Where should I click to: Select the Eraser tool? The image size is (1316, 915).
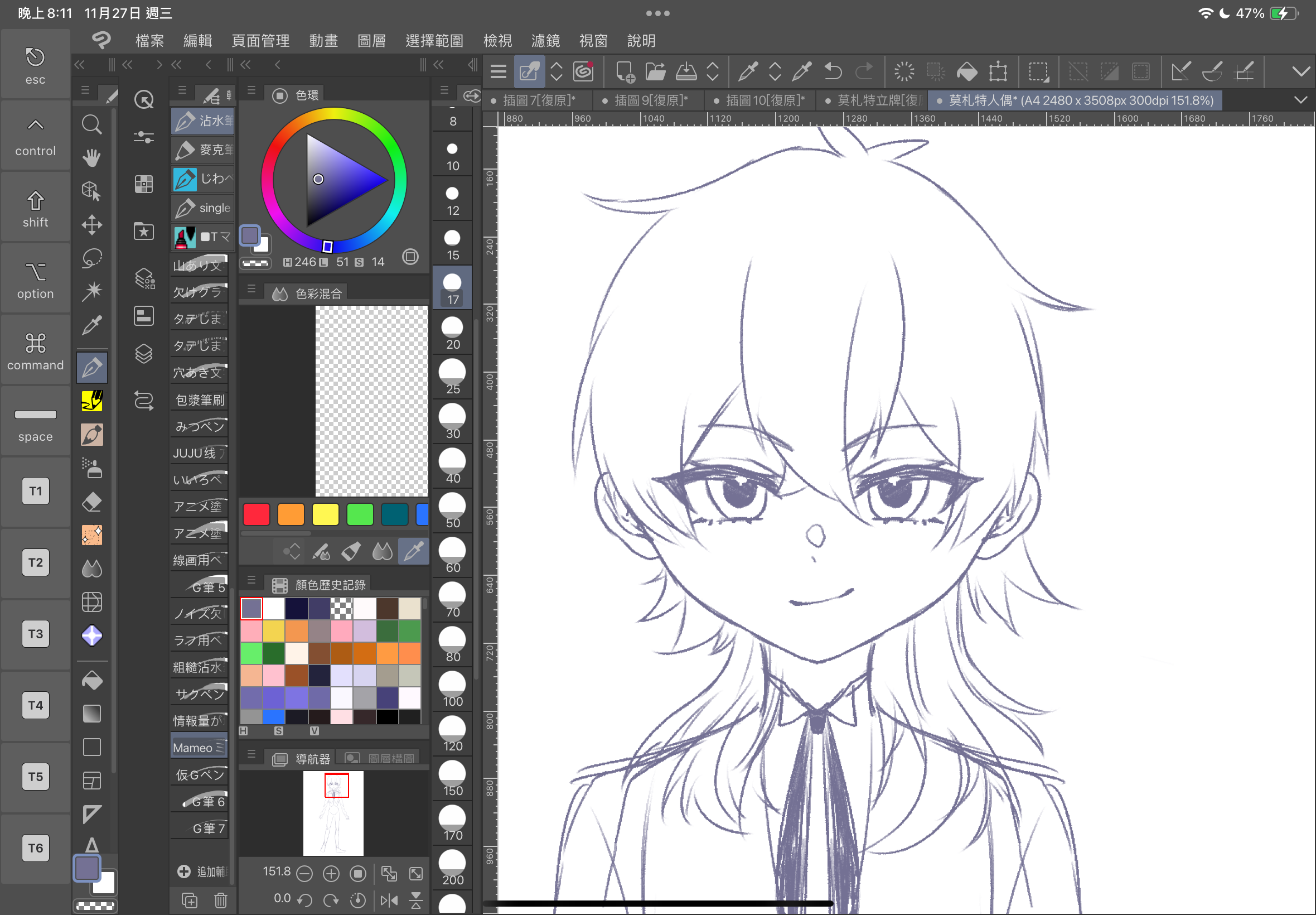pos(91,502)
